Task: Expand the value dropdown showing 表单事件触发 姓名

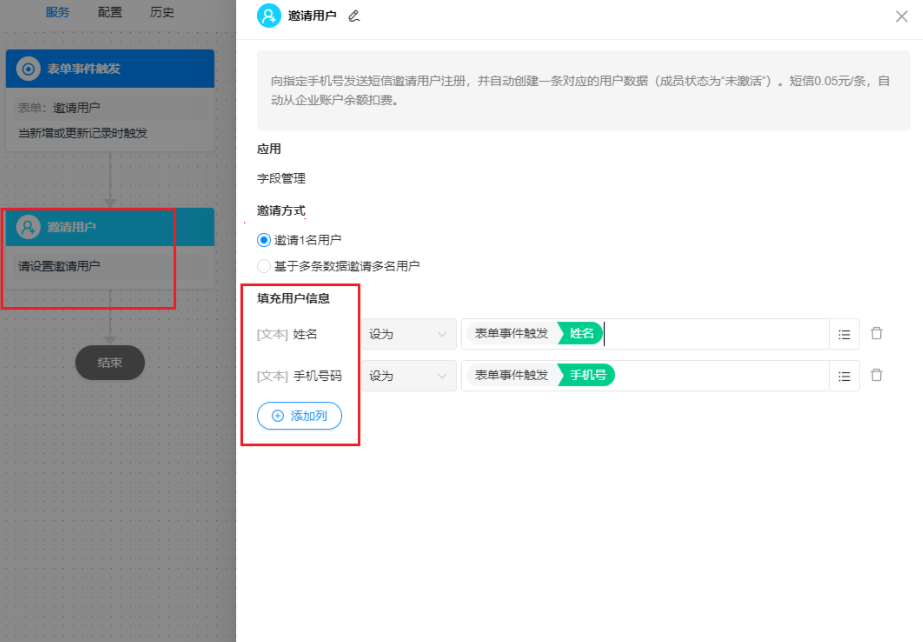Action: coord(650,334)
